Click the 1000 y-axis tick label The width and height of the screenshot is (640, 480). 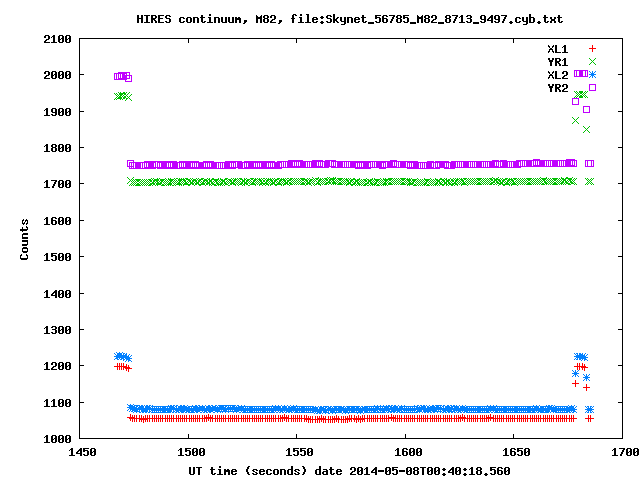click(57, 439)
